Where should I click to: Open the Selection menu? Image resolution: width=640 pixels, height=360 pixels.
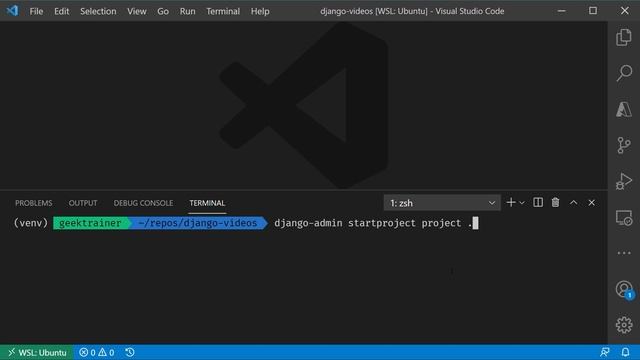98,11
